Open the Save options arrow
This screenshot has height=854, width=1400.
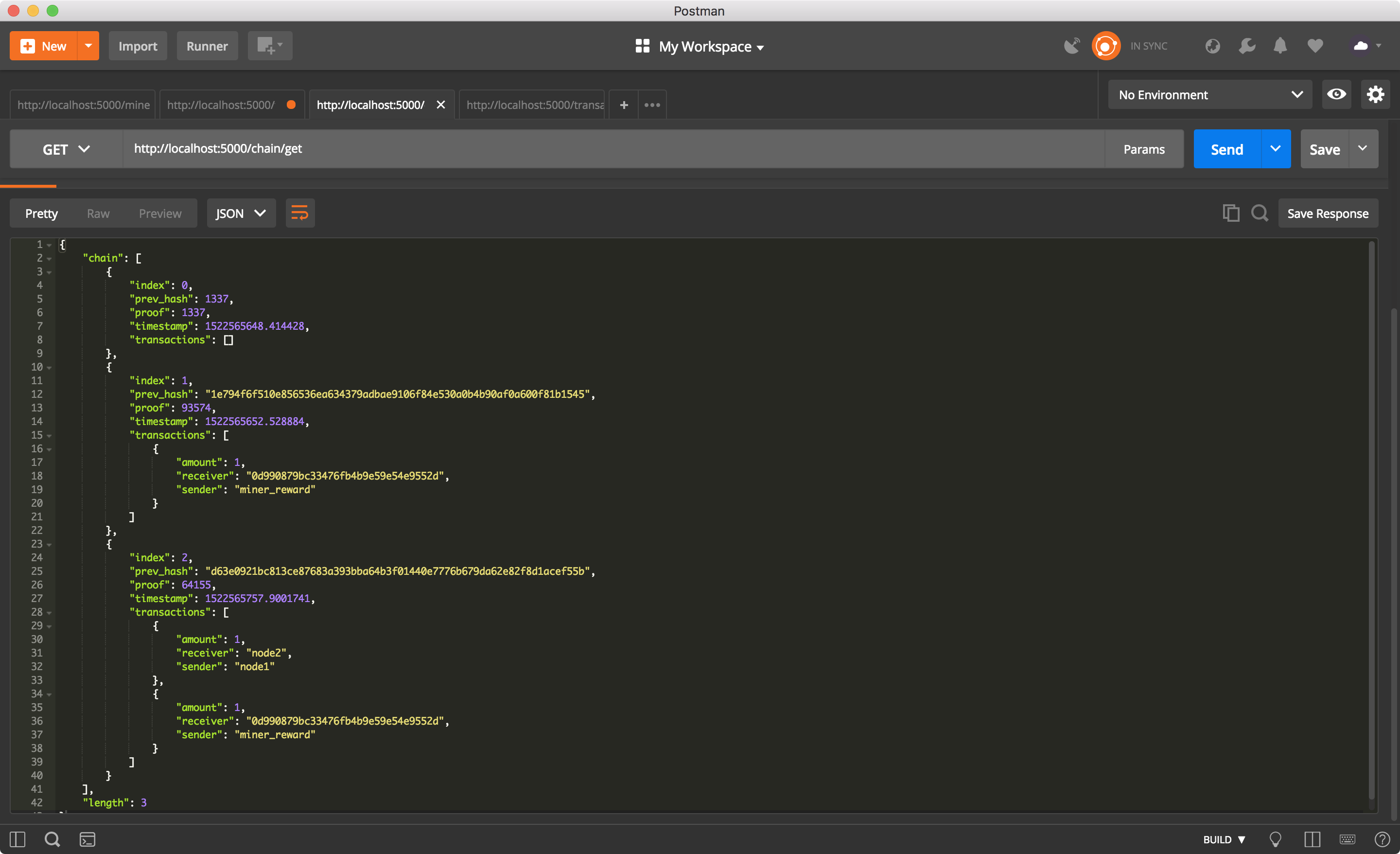click(1363, 149)
